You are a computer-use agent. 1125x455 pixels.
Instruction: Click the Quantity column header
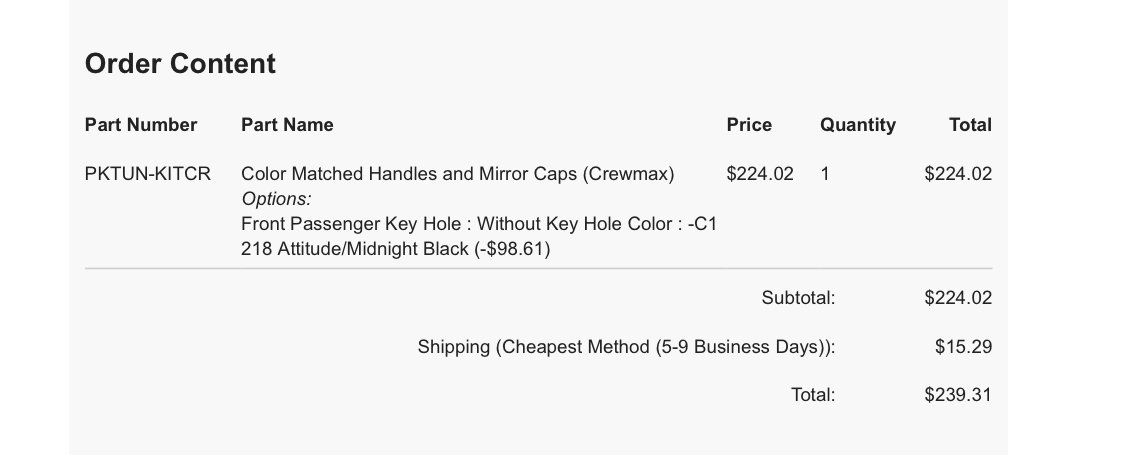point(857,125)
